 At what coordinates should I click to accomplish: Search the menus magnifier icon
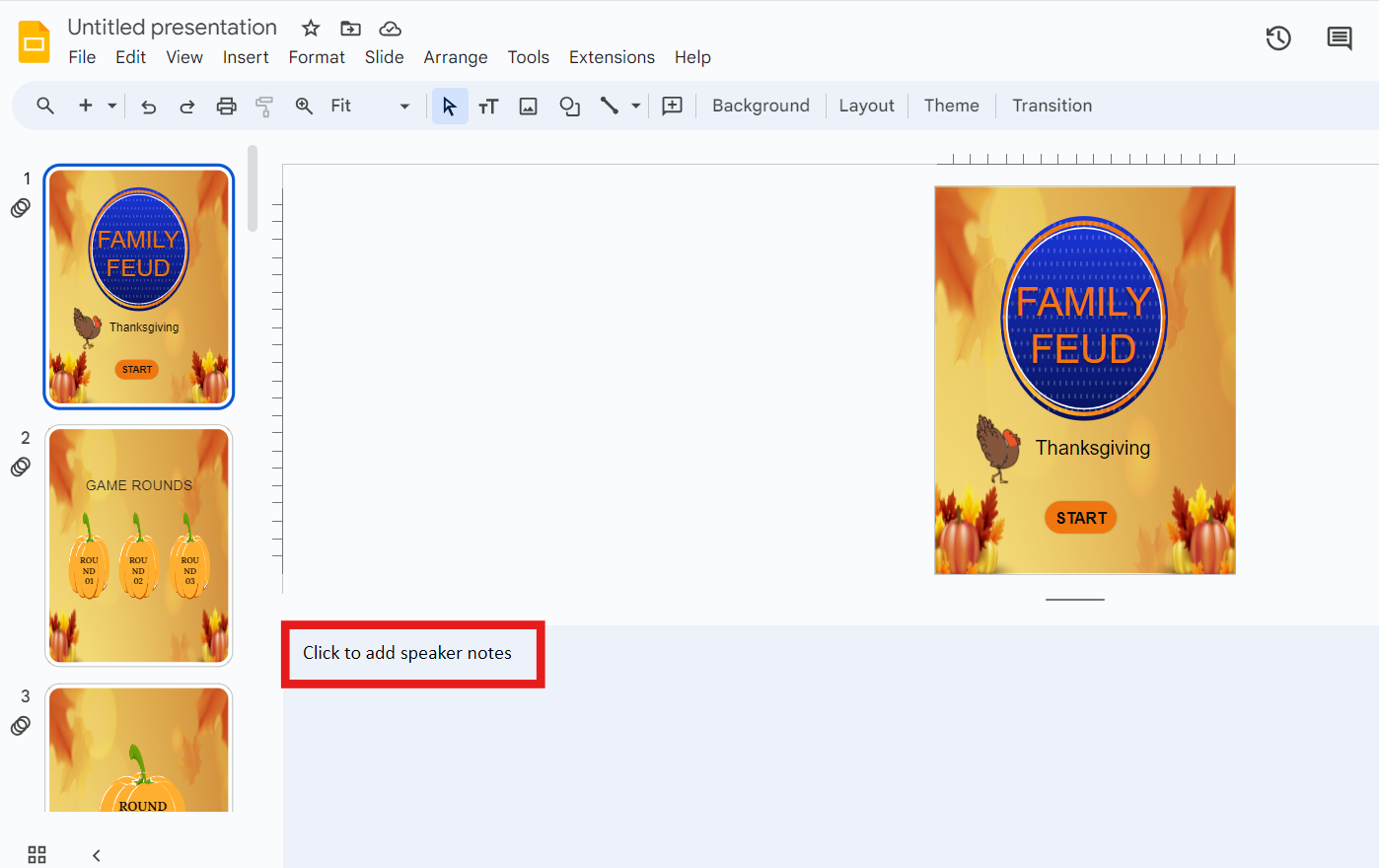(x=45, y=106)
